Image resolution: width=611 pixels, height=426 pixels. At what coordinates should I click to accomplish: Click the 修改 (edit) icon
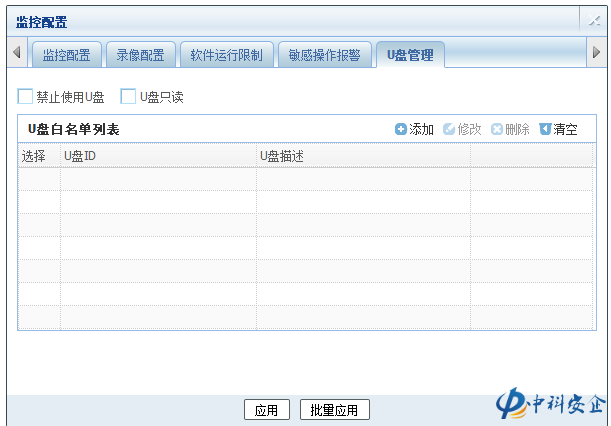[x=449, y=129]
